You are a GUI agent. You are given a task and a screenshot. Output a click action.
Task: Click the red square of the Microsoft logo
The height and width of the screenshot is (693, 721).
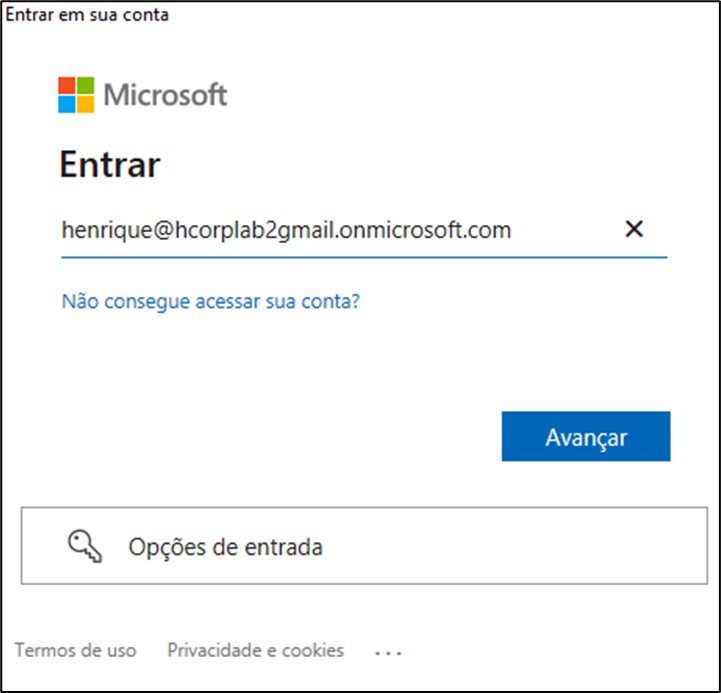click(67, 85)
